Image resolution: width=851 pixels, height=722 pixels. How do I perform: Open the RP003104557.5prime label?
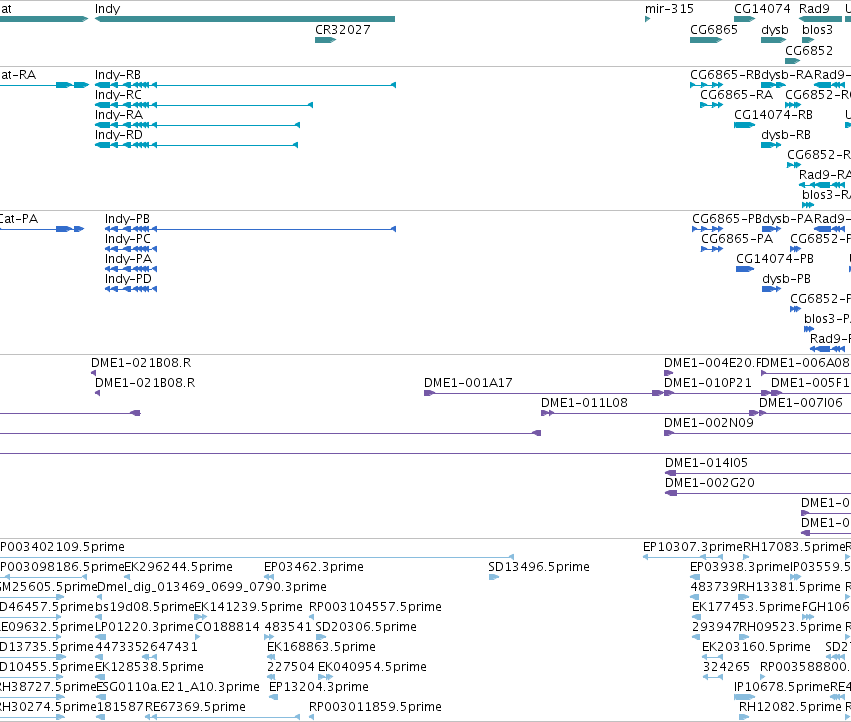point(375,607)
